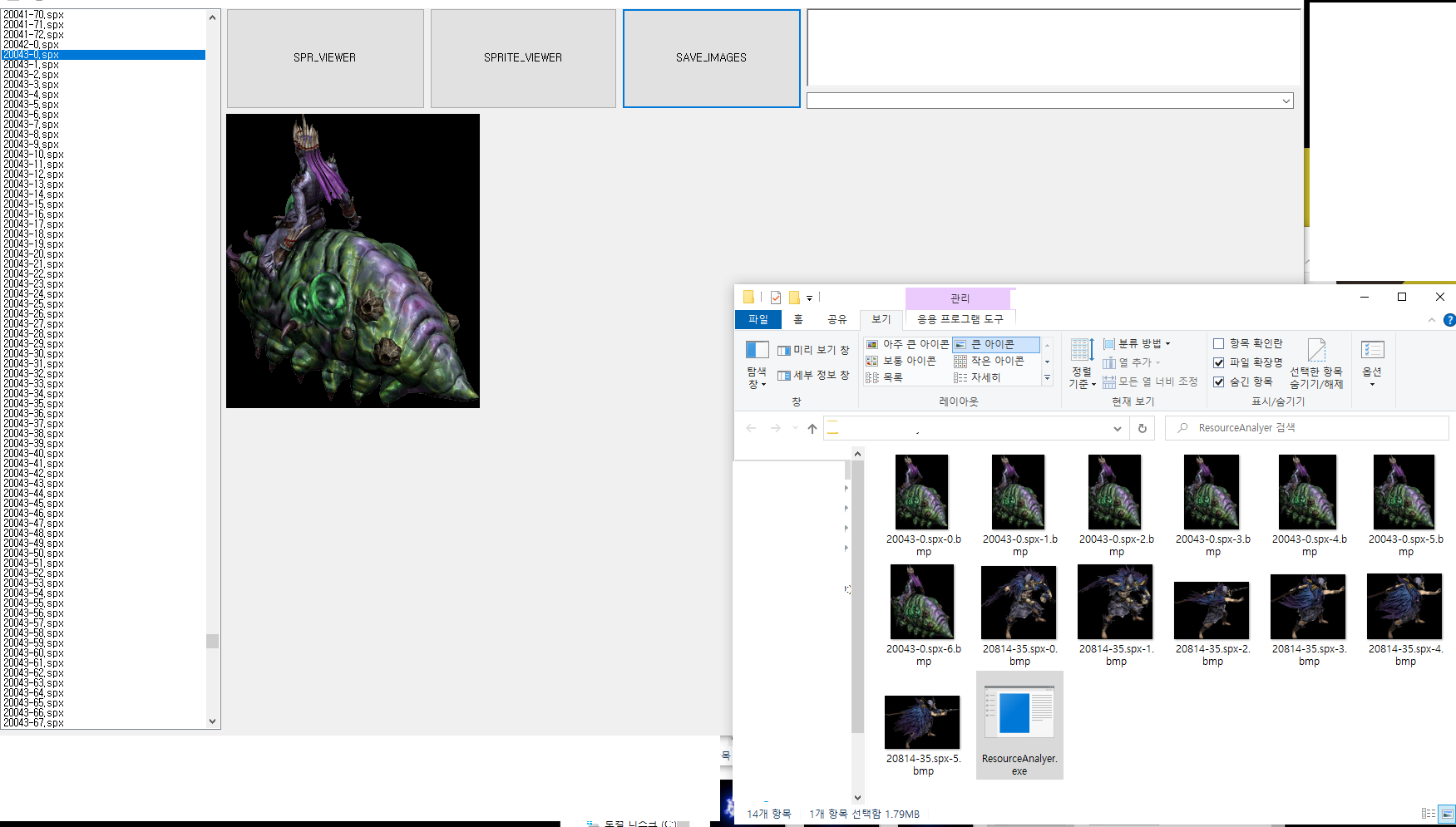Open Explorer help with the question mark icon
This screenshot has height=827, width=1456.
(1449, 320)
